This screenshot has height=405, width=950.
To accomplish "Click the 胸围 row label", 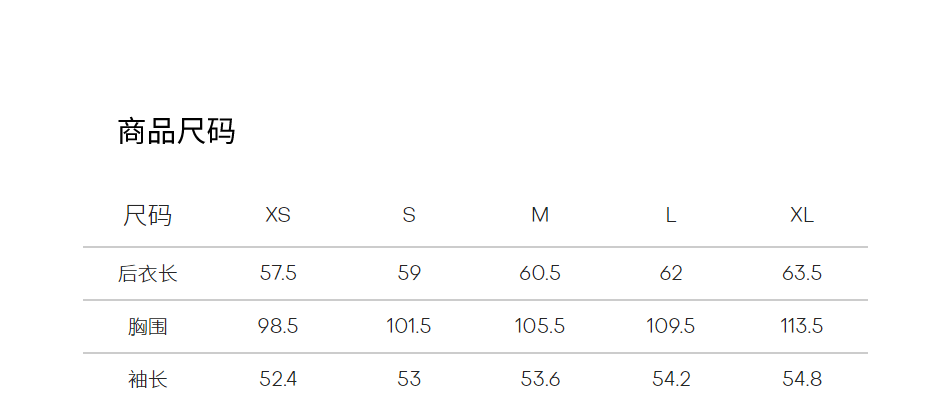I will click(x=147, y=326).
